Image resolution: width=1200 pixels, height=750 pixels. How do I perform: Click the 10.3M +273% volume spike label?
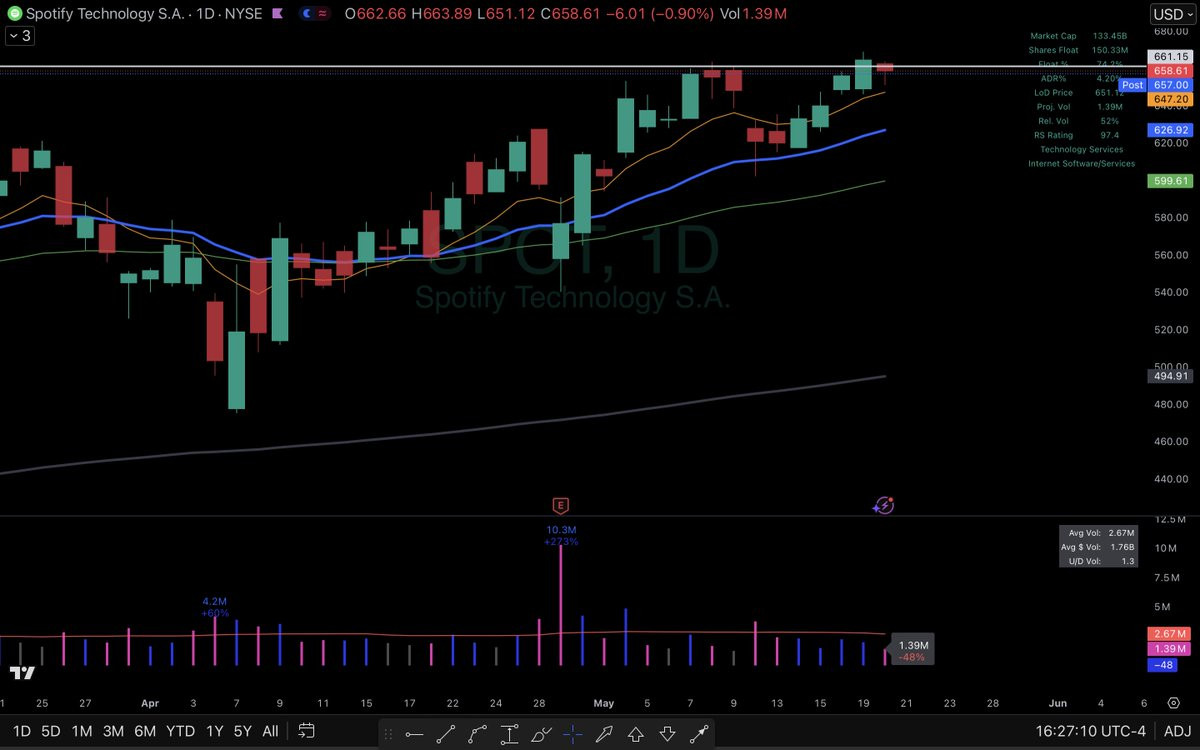561,535
